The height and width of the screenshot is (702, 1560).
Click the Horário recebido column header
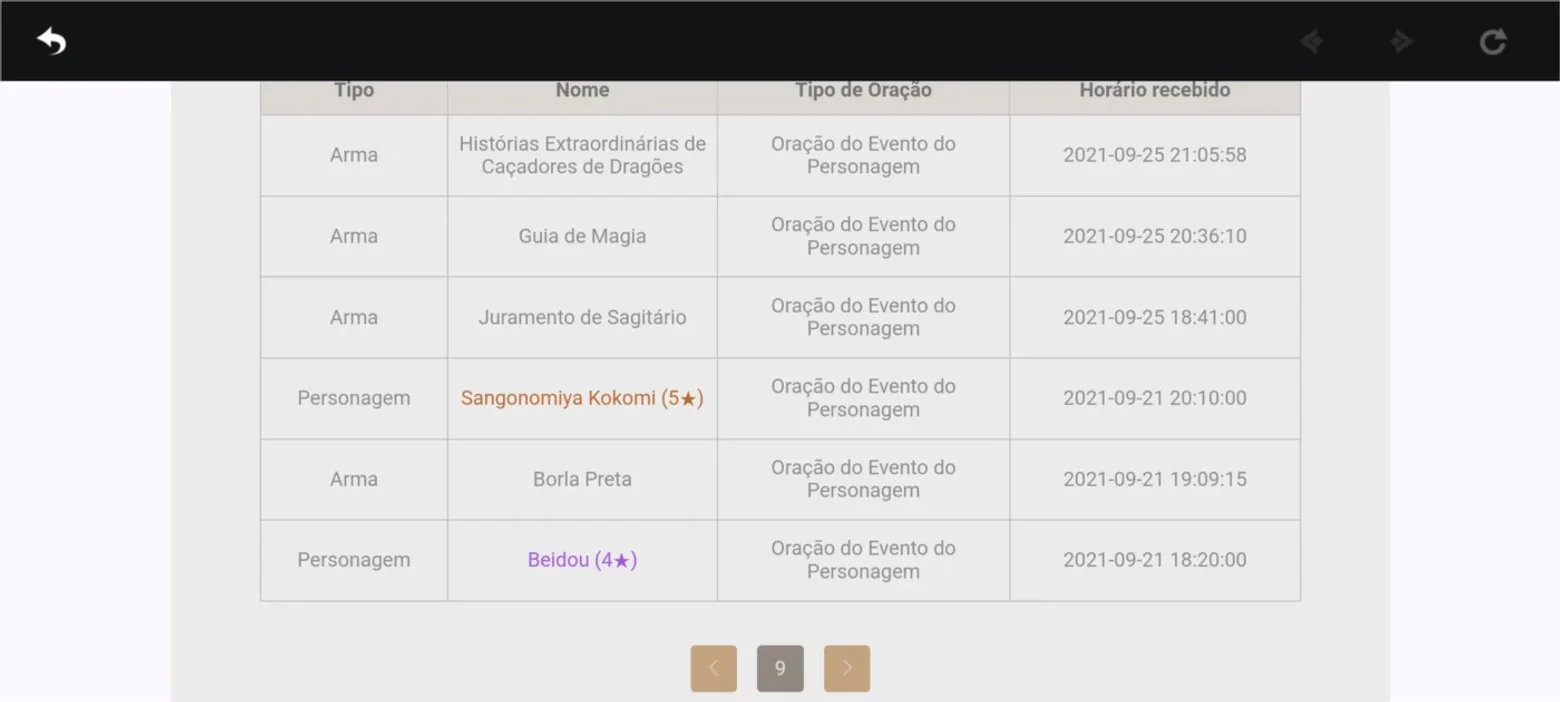(x=1155, y=90)
